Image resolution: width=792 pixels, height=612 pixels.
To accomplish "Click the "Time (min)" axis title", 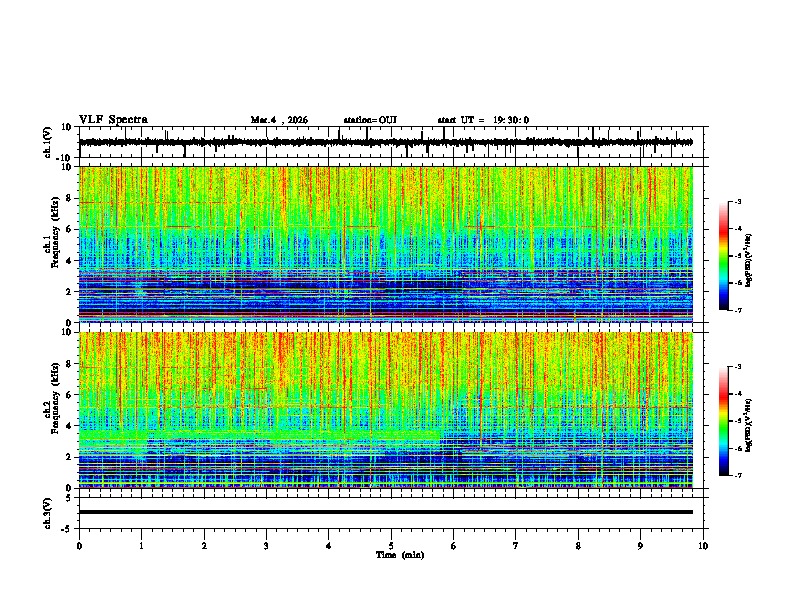I will pos(400,555).
